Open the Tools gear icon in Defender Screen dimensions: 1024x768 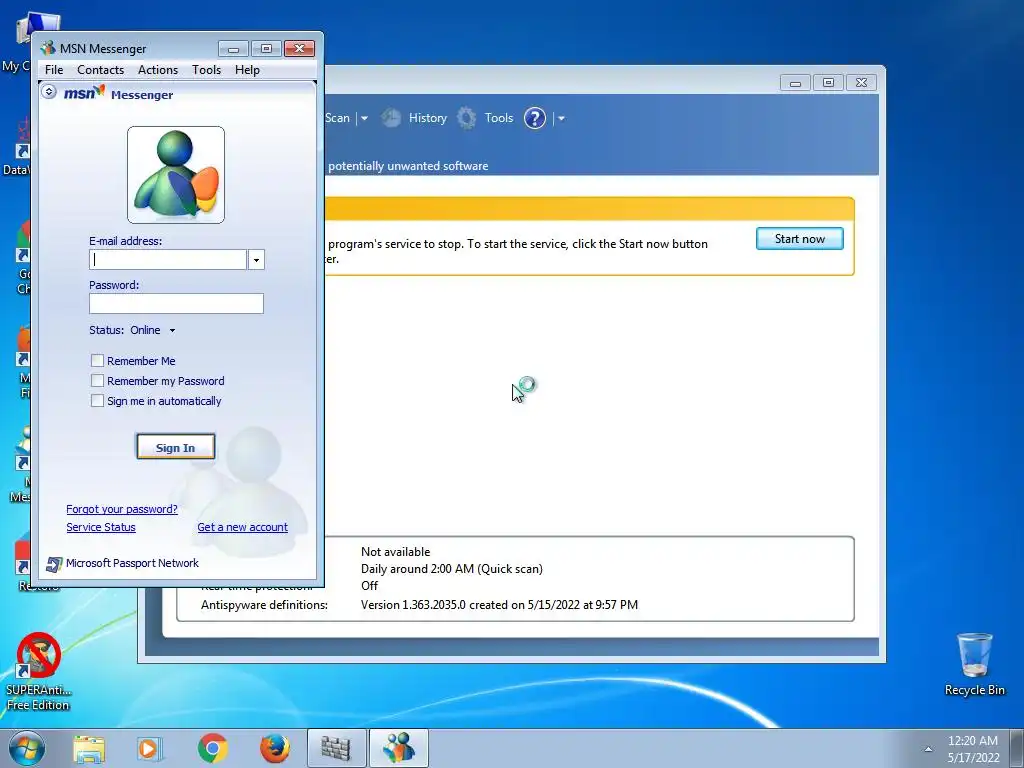(x=466, y=118)
